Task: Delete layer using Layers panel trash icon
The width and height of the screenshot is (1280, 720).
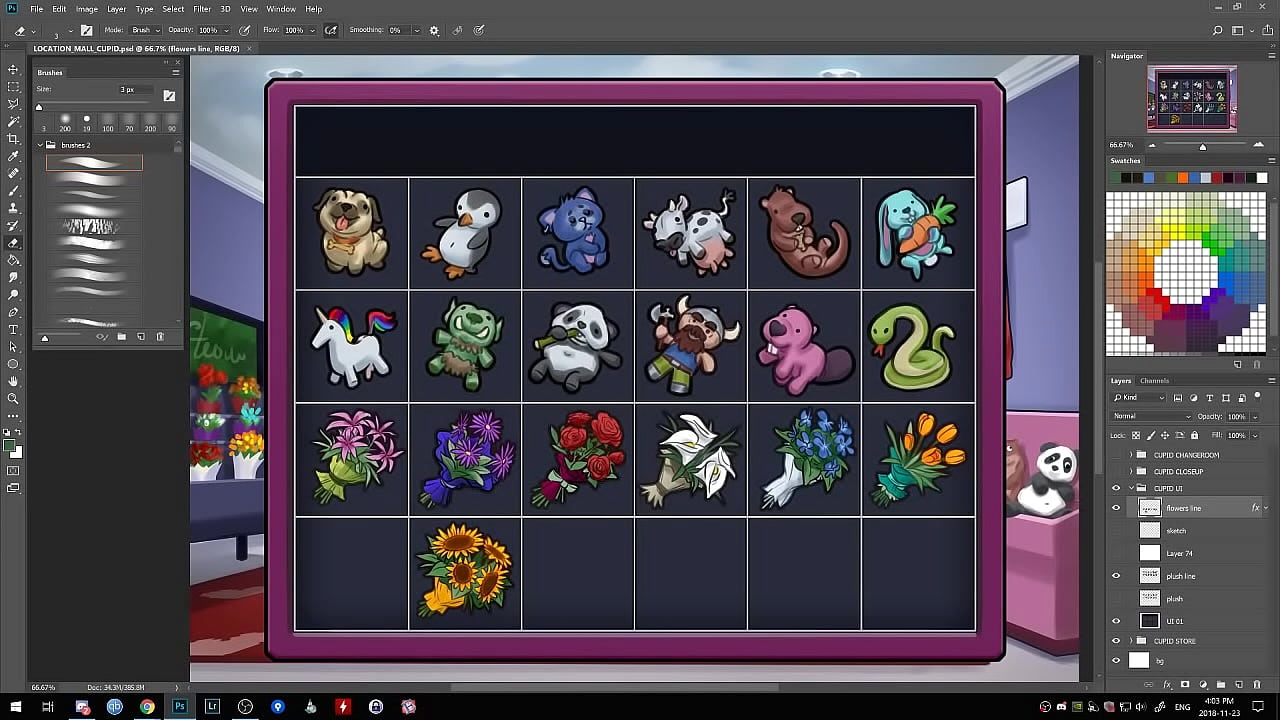Action: coord(1257,685)
